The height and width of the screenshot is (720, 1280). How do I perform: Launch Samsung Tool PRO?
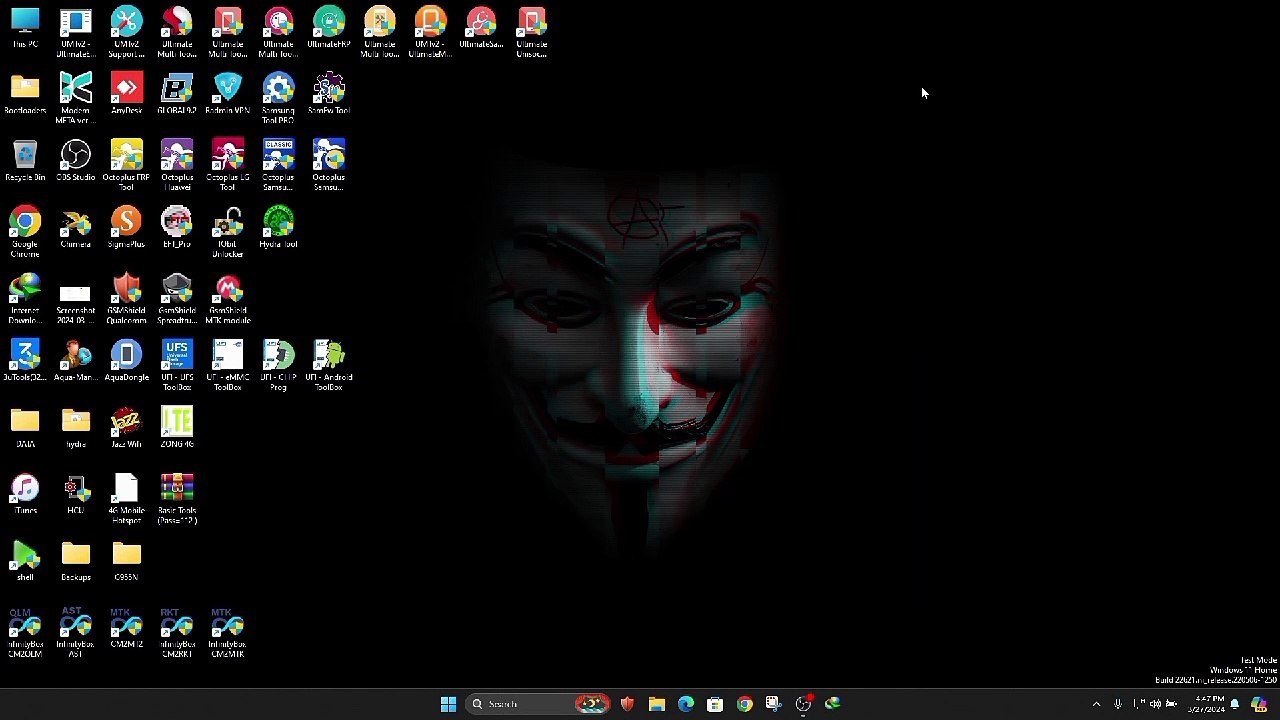(278, 99)
